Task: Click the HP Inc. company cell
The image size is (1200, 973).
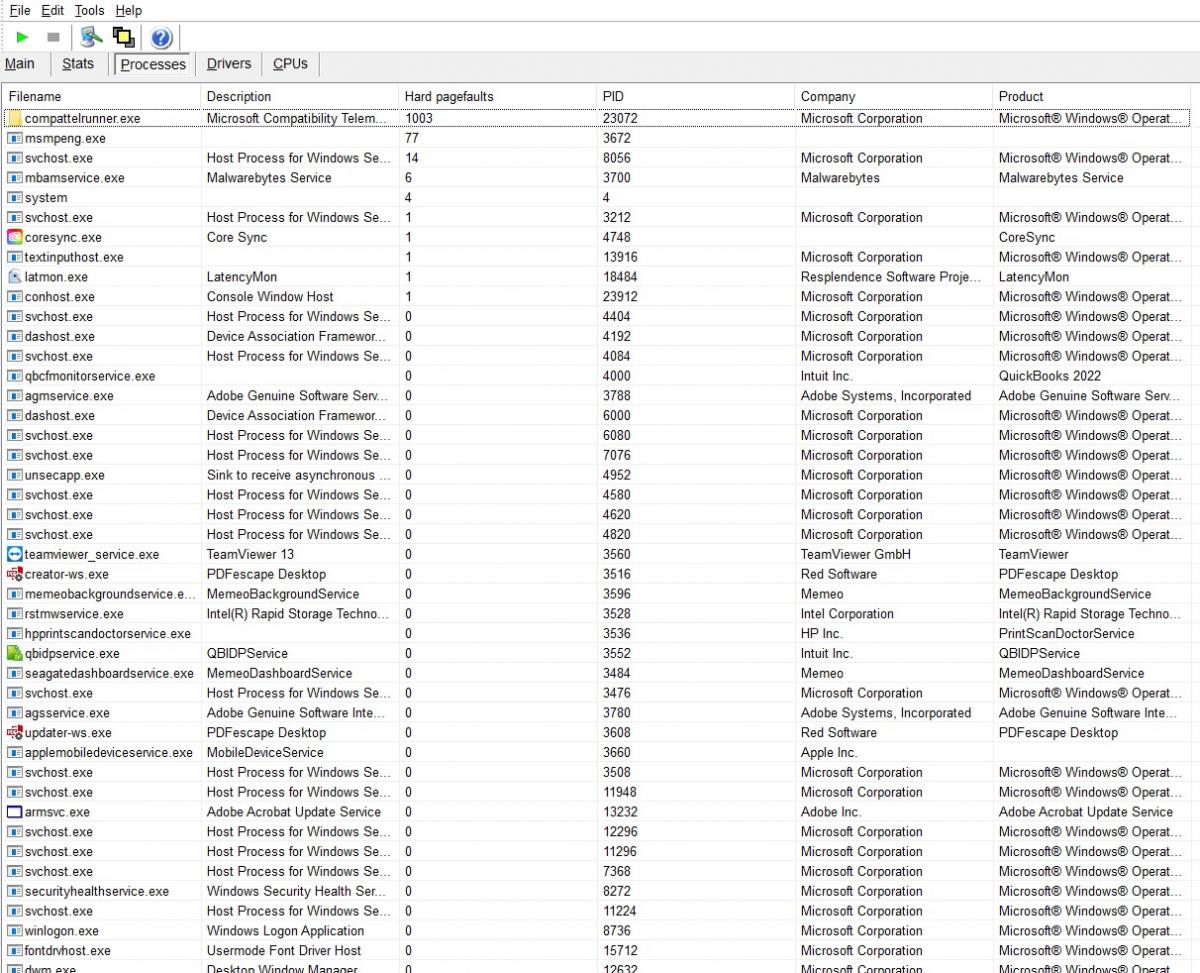Action: [822, 634]
